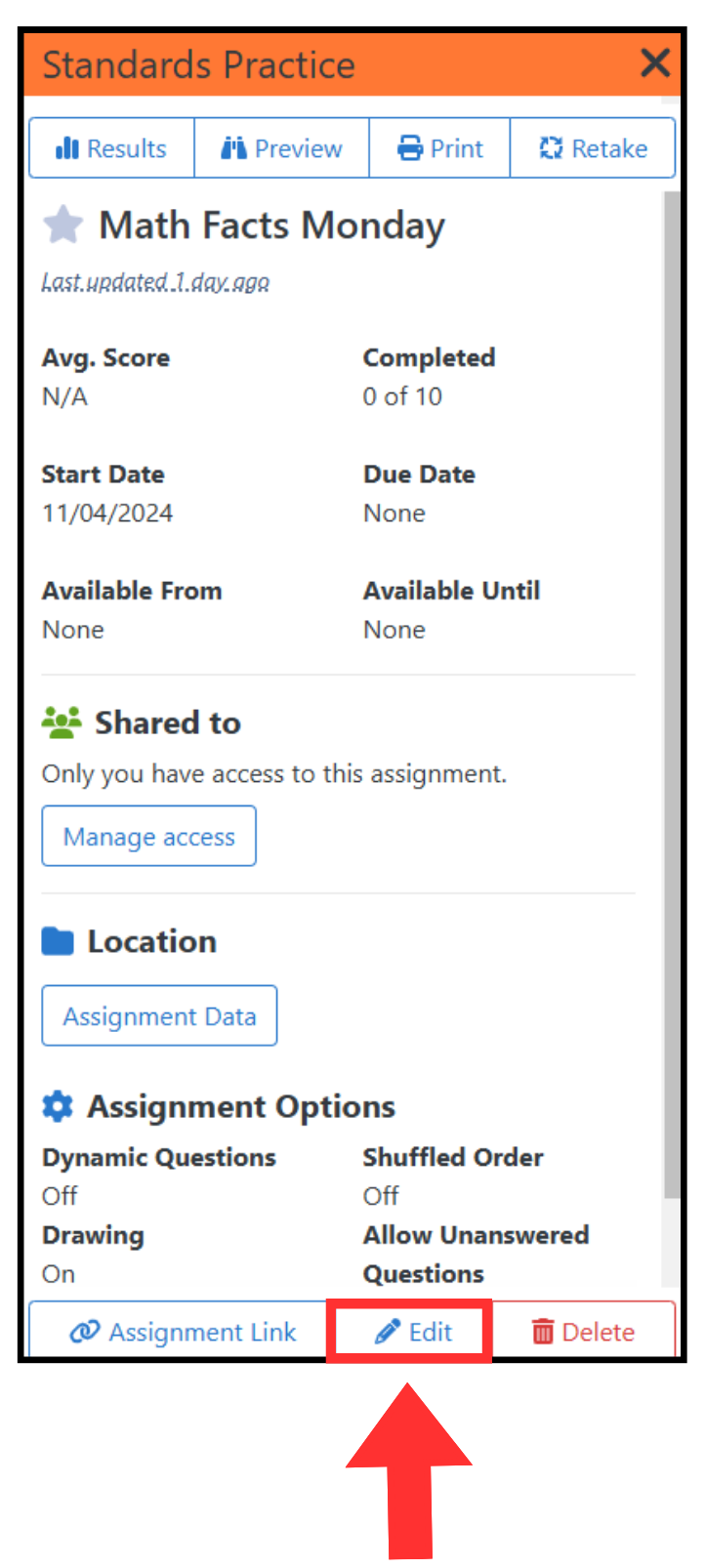Open Manage access
The height and width of the screenshot is (1568, 705).
point(148,836)
